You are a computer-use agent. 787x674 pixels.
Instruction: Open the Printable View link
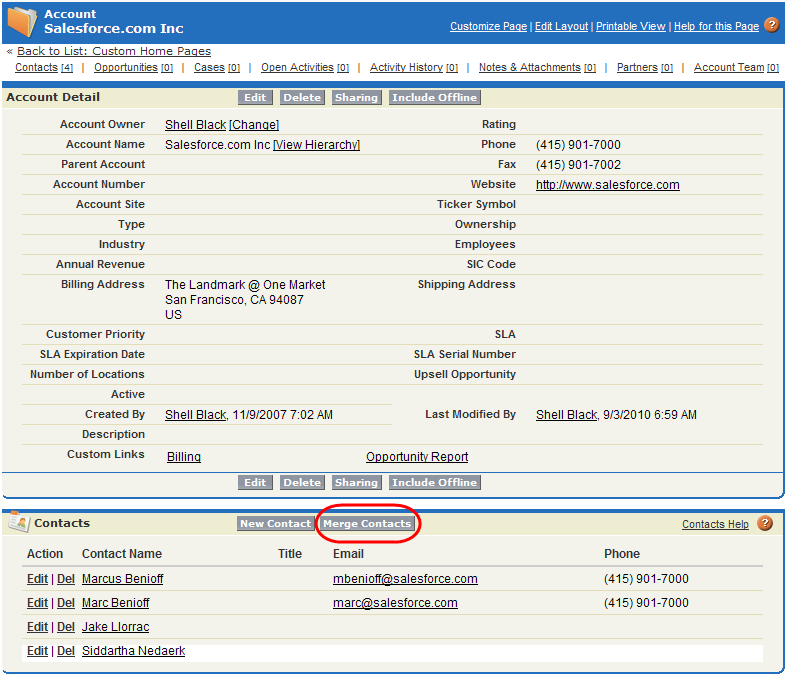point(630,26)
